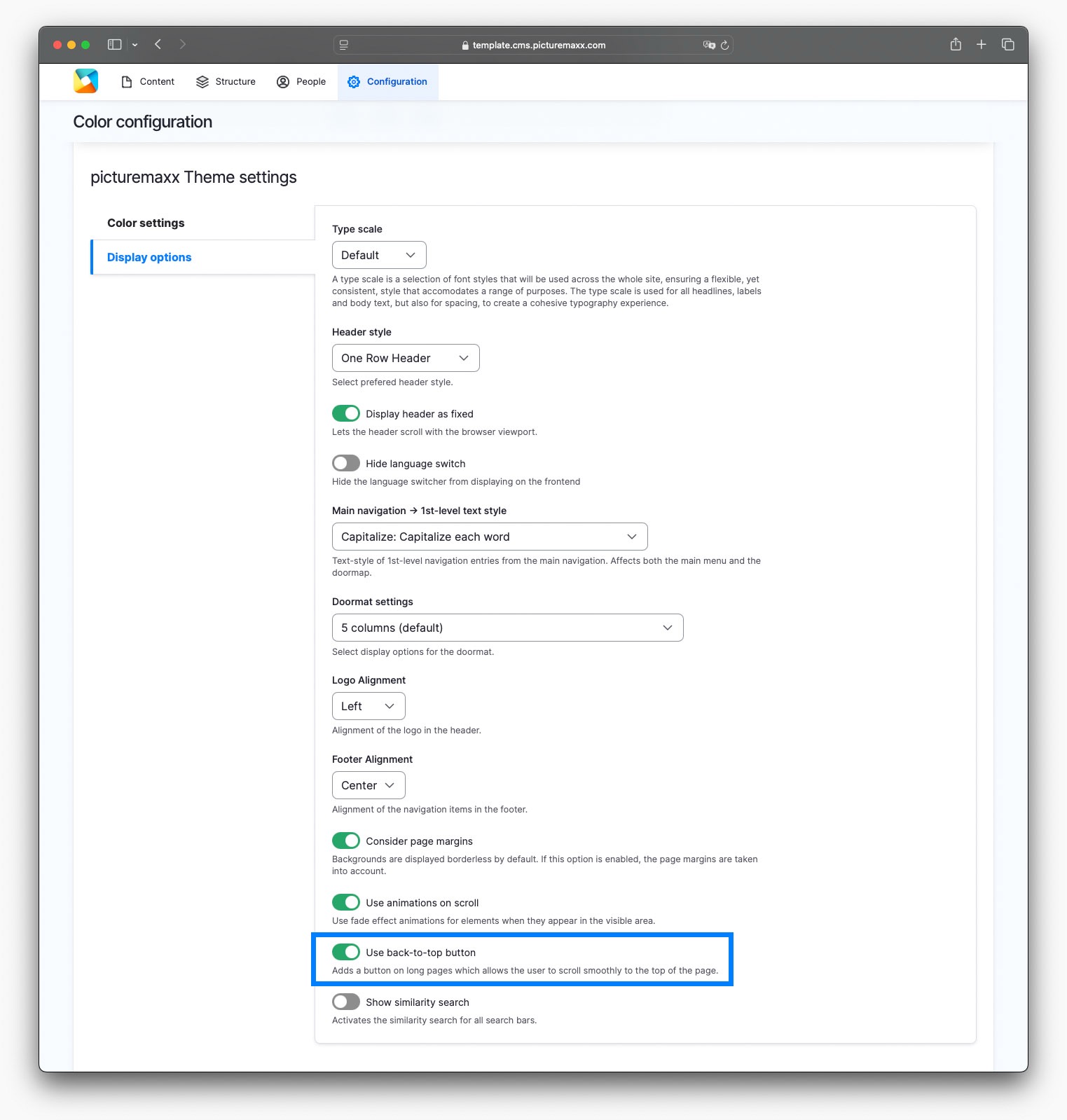Click the 'Activates the similarity search' description

(x=434, y=1020)
